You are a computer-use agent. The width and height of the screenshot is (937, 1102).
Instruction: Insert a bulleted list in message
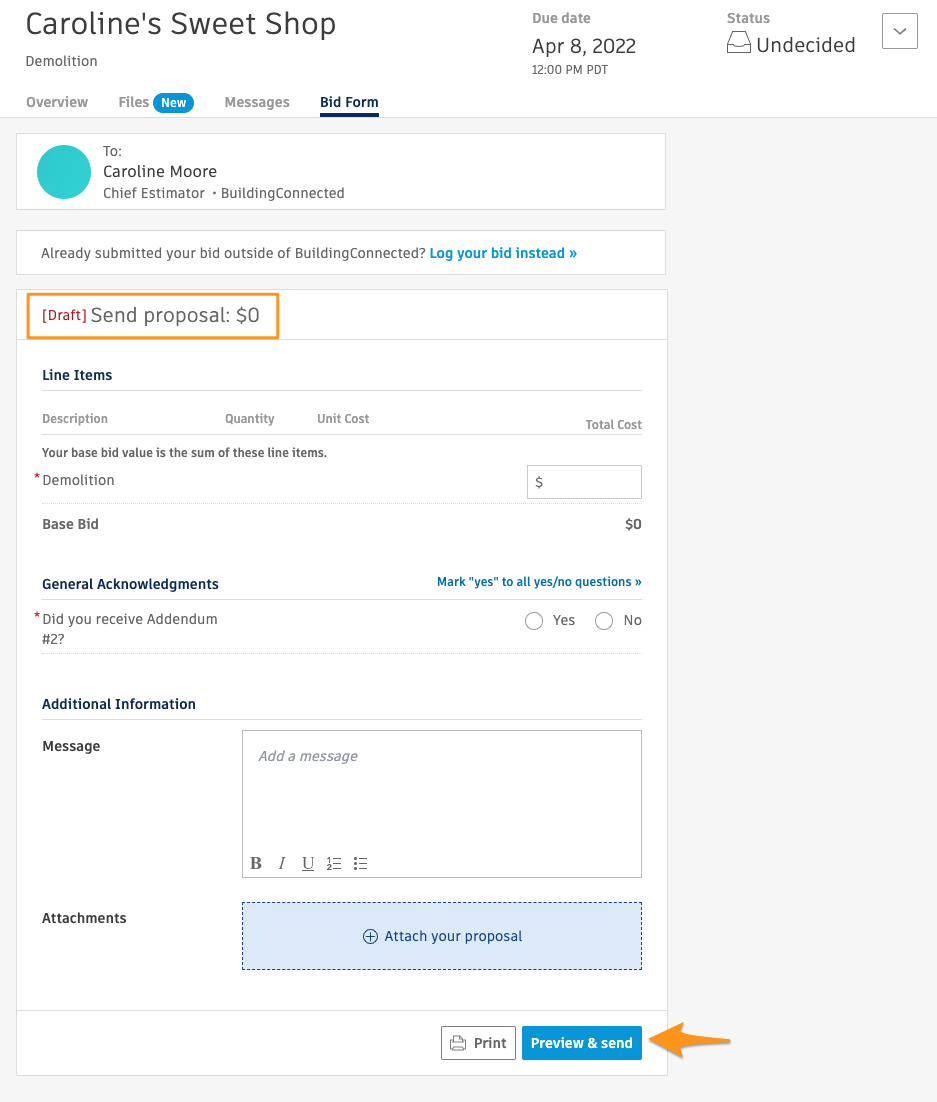[361, 863]
